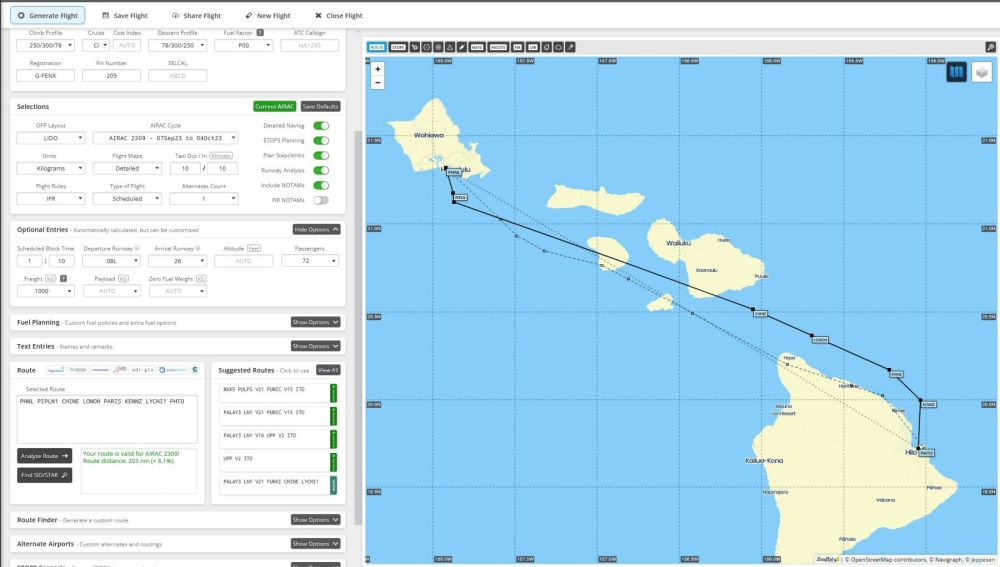Disable the Include NOTAMs toggle

[321, 185]
